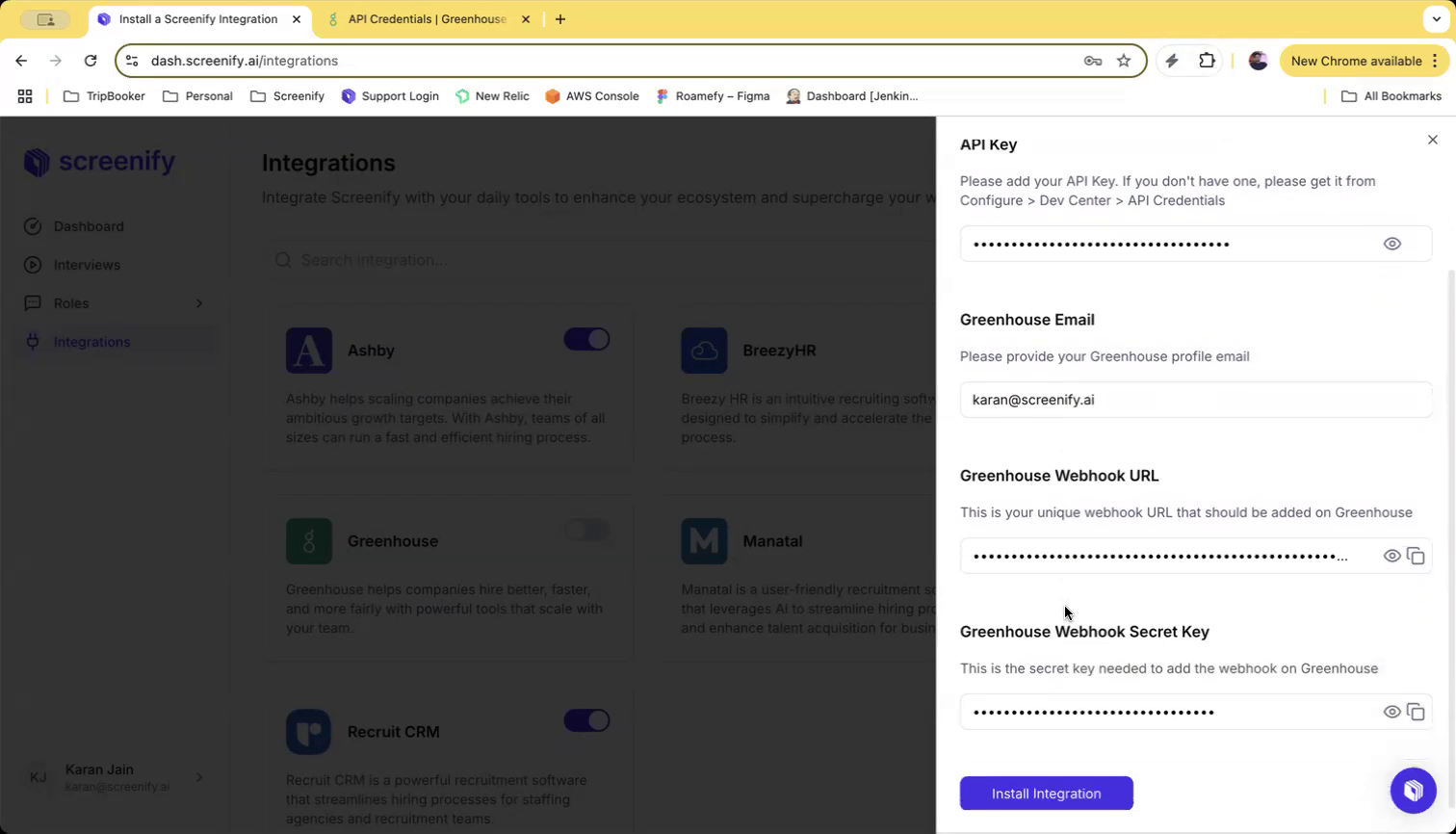Click the Recruit CRM logo icon
Screen dimensions: 1456x834
(309, 732)
